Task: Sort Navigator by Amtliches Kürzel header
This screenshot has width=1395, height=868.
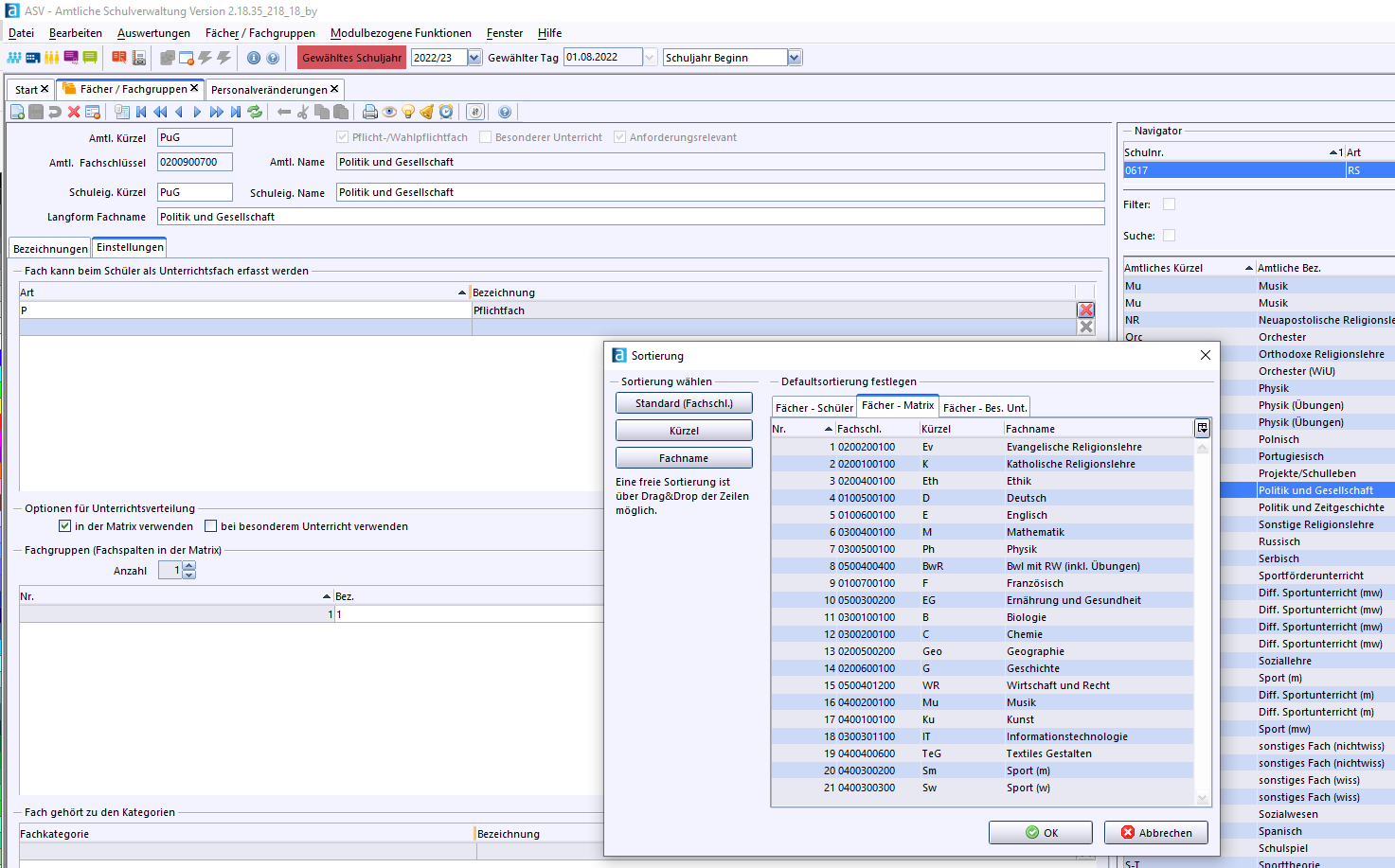Action: (x=1189, y=268)
